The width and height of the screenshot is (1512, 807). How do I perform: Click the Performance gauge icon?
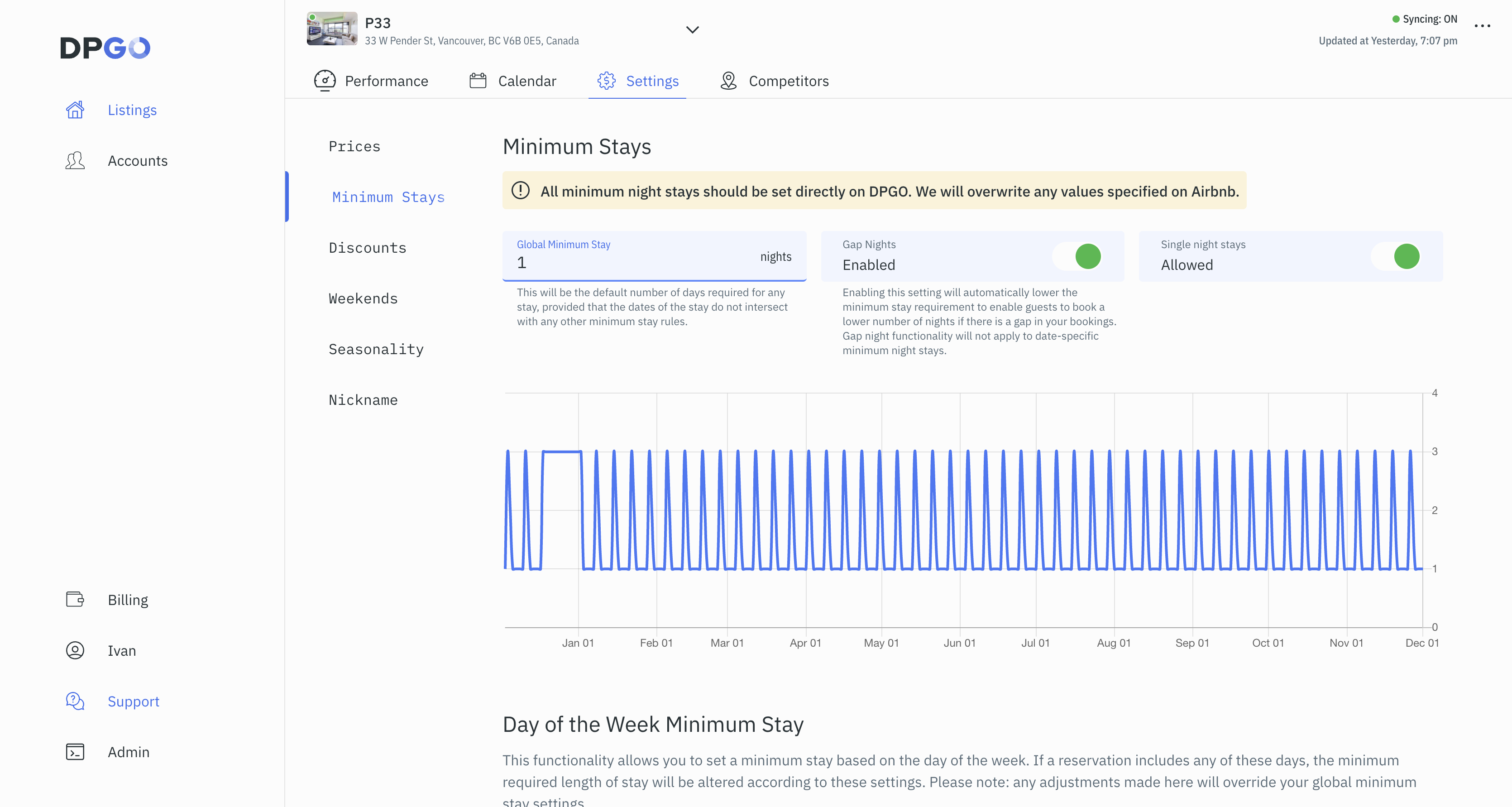click(325, 81)
